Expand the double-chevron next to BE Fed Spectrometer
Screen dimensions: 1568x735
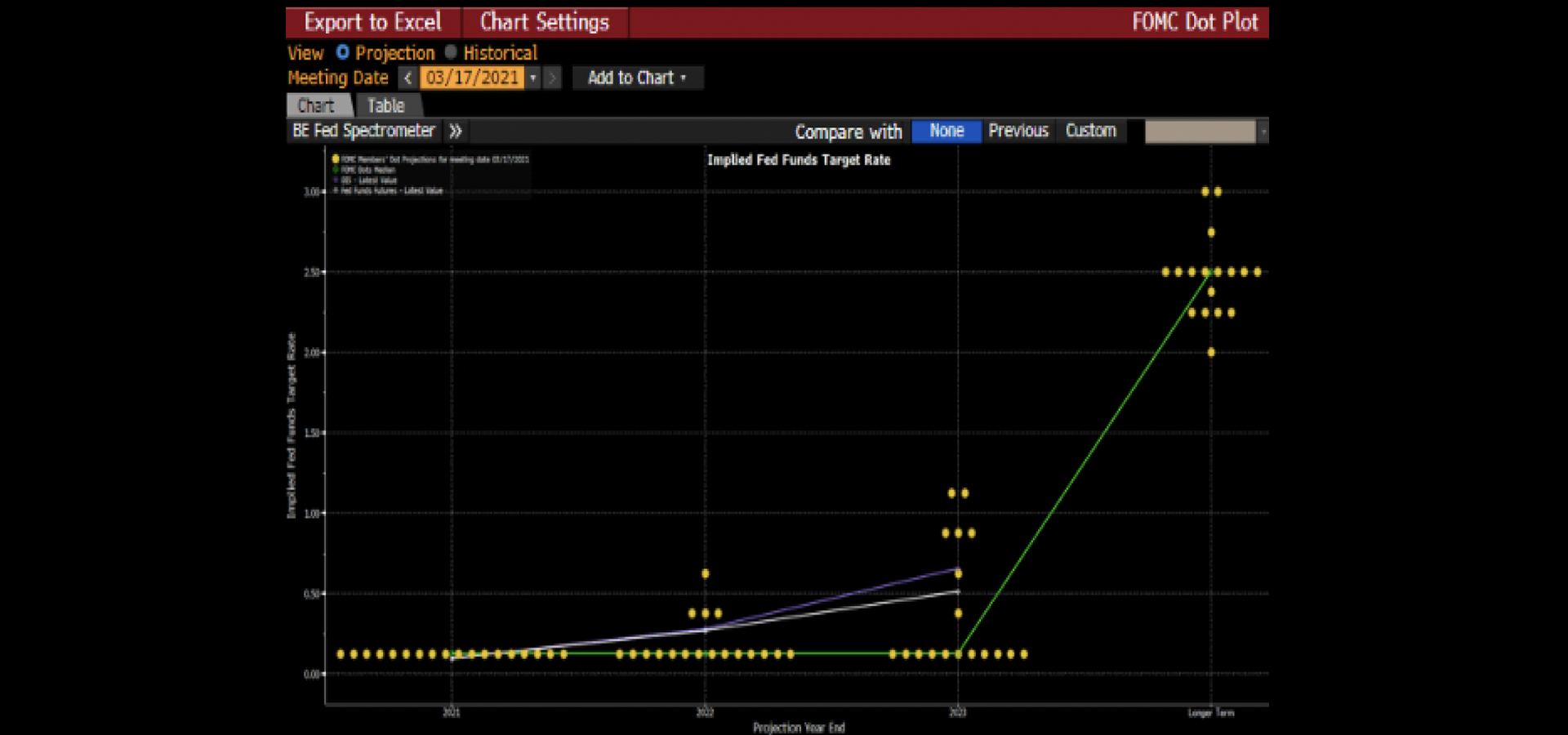[x=456, y=131]
